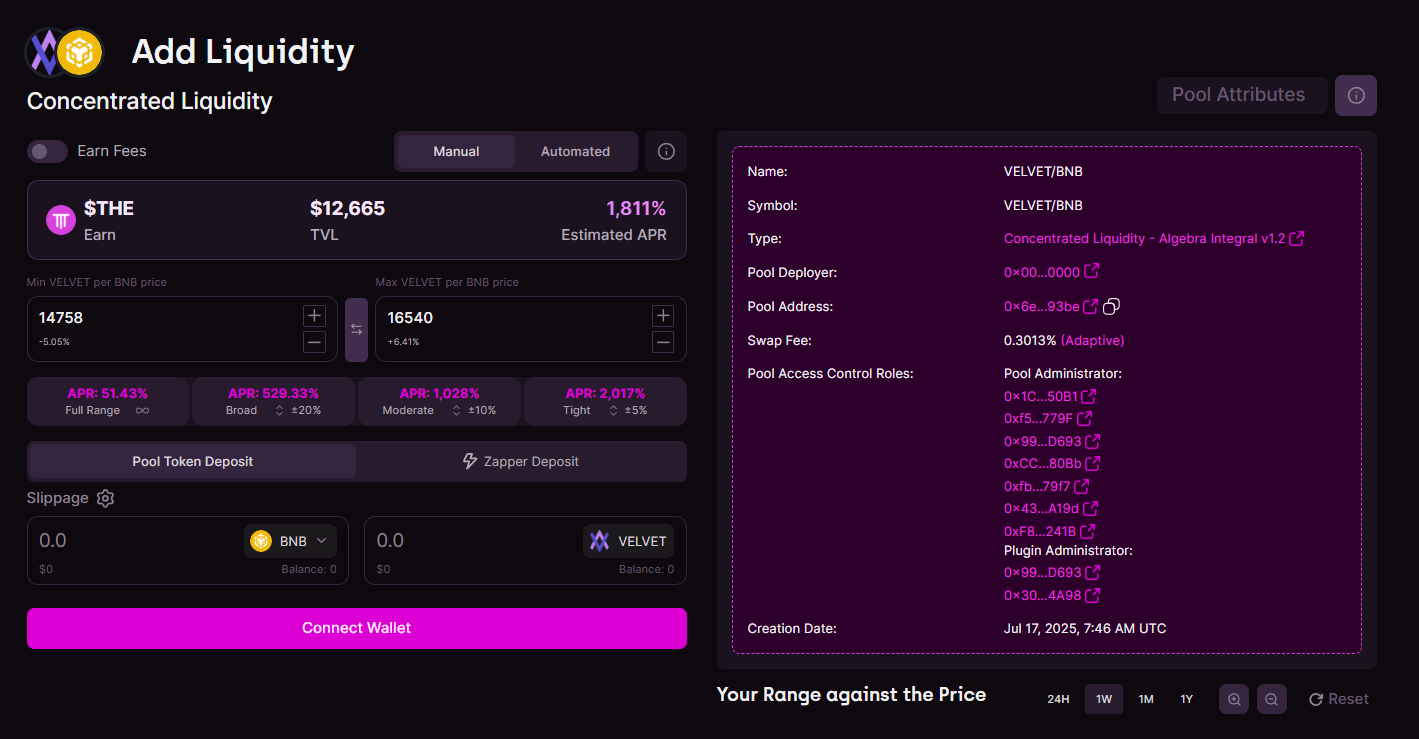This screenshot has height=739, width=1419.
Task: Click the Connect Wallet button
Action: click(357, 628)
